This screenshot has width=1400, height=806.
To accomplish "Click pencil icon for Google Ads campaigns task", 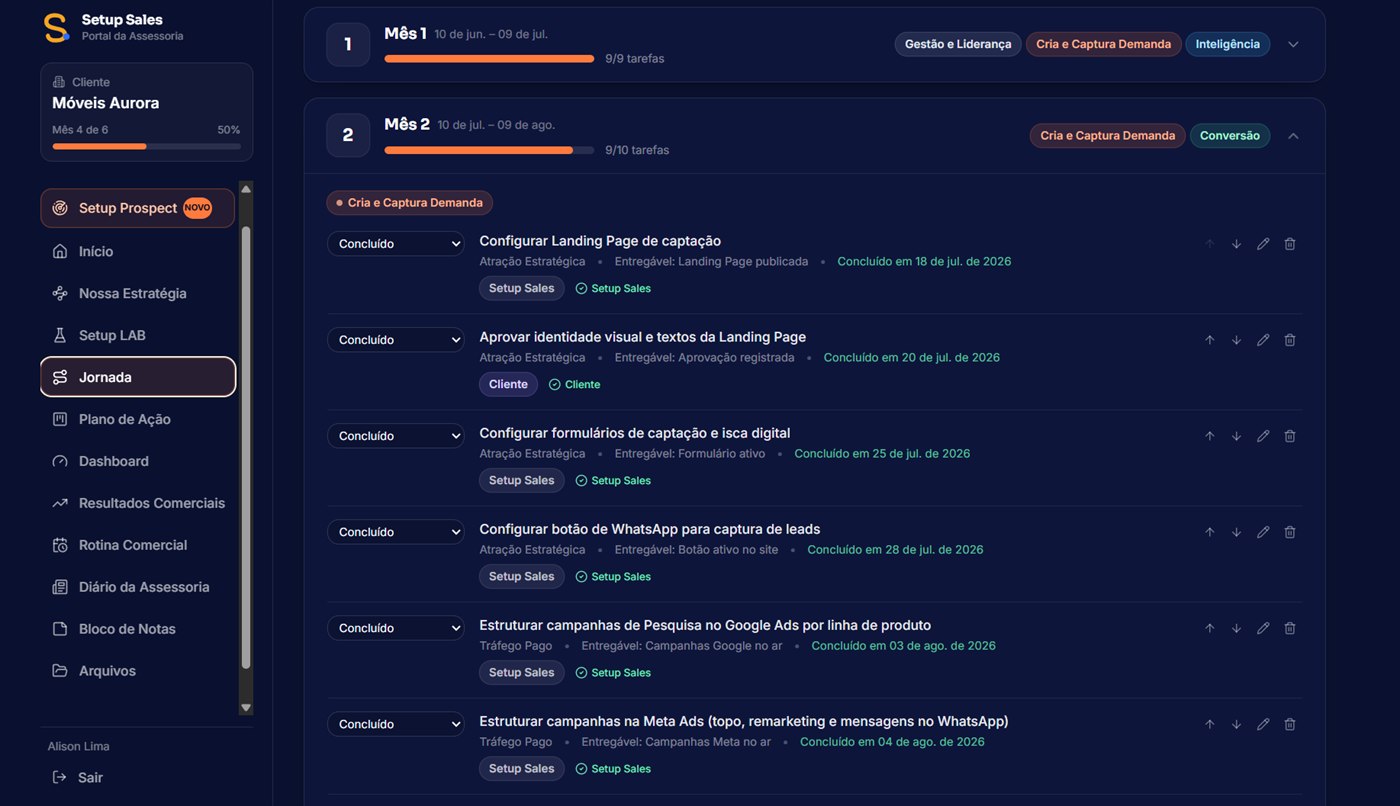I will (x=1263, y=628).
